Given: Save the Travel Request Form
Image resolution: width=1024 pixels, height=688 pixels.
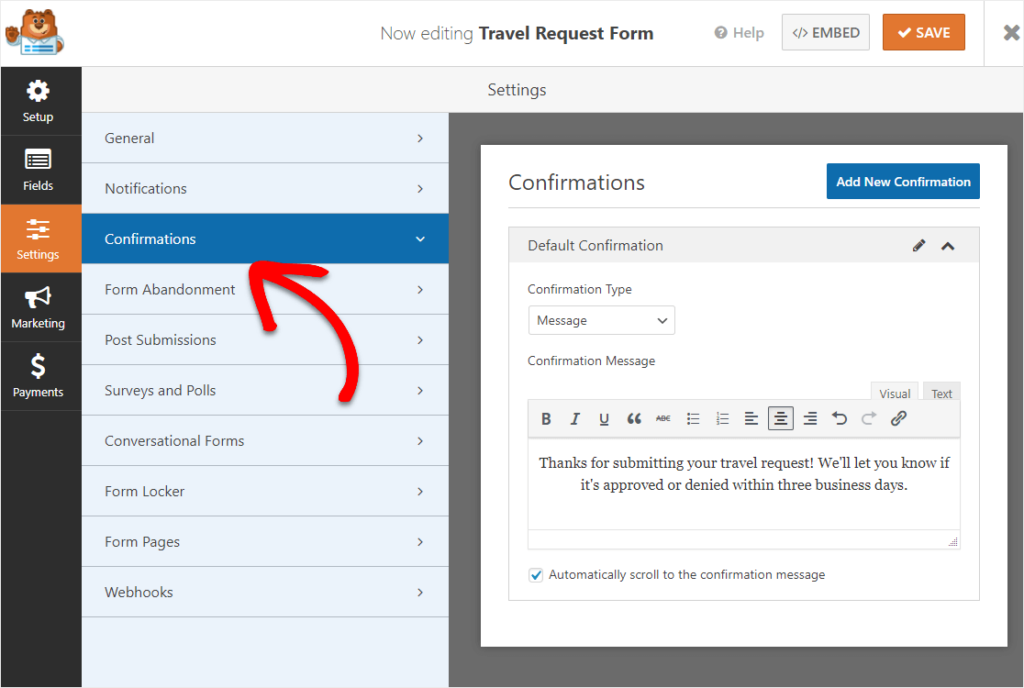Looking at the screenshot, I should (x=923, y=32).
